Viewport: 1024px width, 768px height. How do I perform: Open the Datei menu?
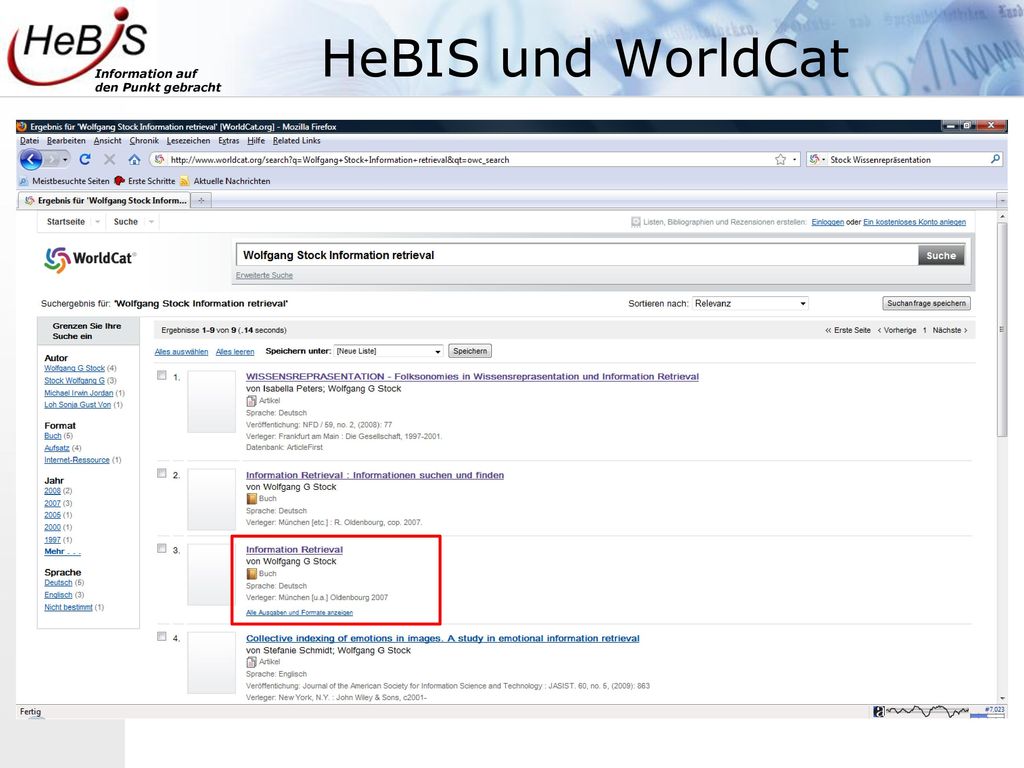coord(29,140)
